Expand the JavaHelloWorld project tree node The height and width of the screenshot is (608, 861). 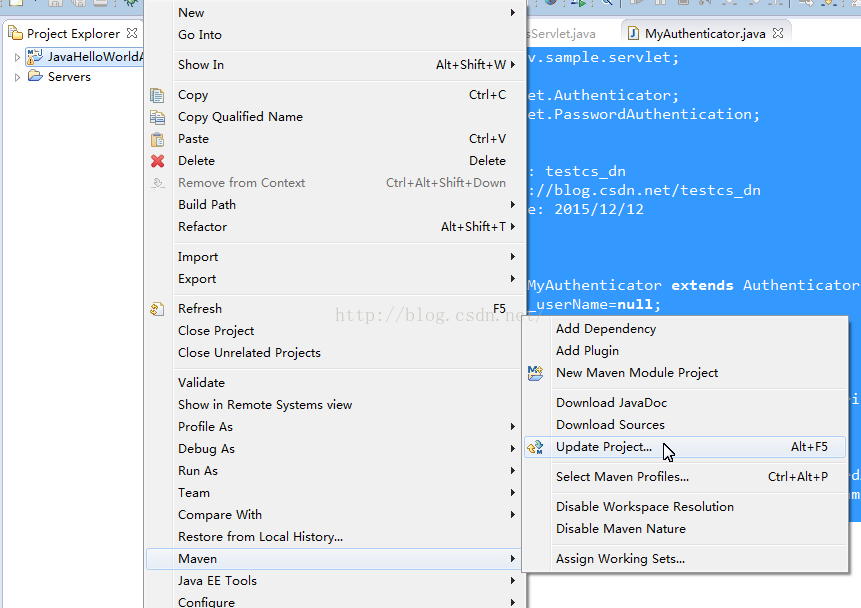coord(17,57)
